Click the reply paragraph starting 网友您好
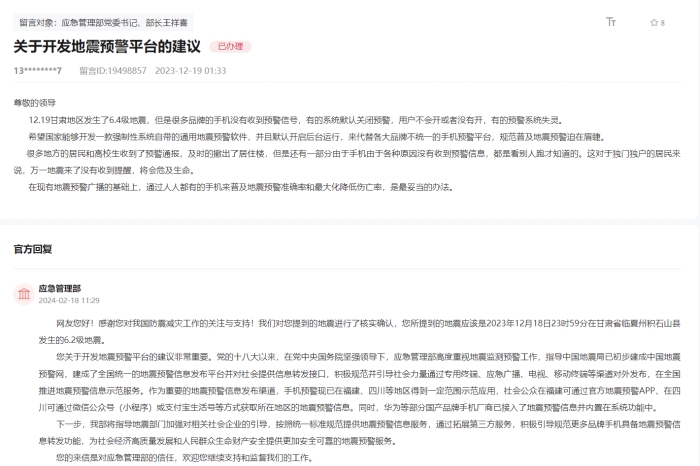Screen dimensions: 700x466 point(360,331)
